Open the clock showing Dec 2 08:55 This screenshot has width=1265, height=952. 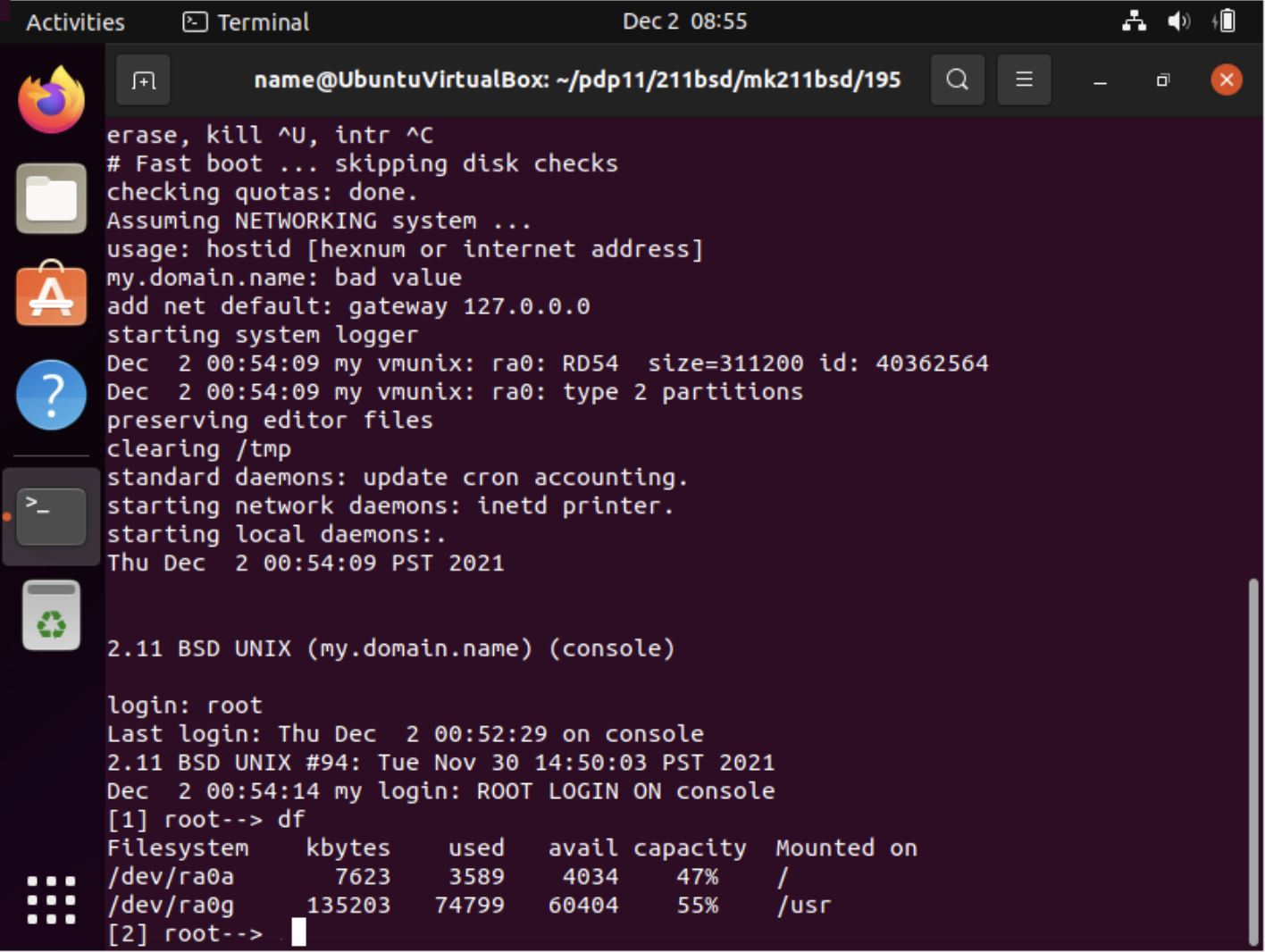[685, 21]
